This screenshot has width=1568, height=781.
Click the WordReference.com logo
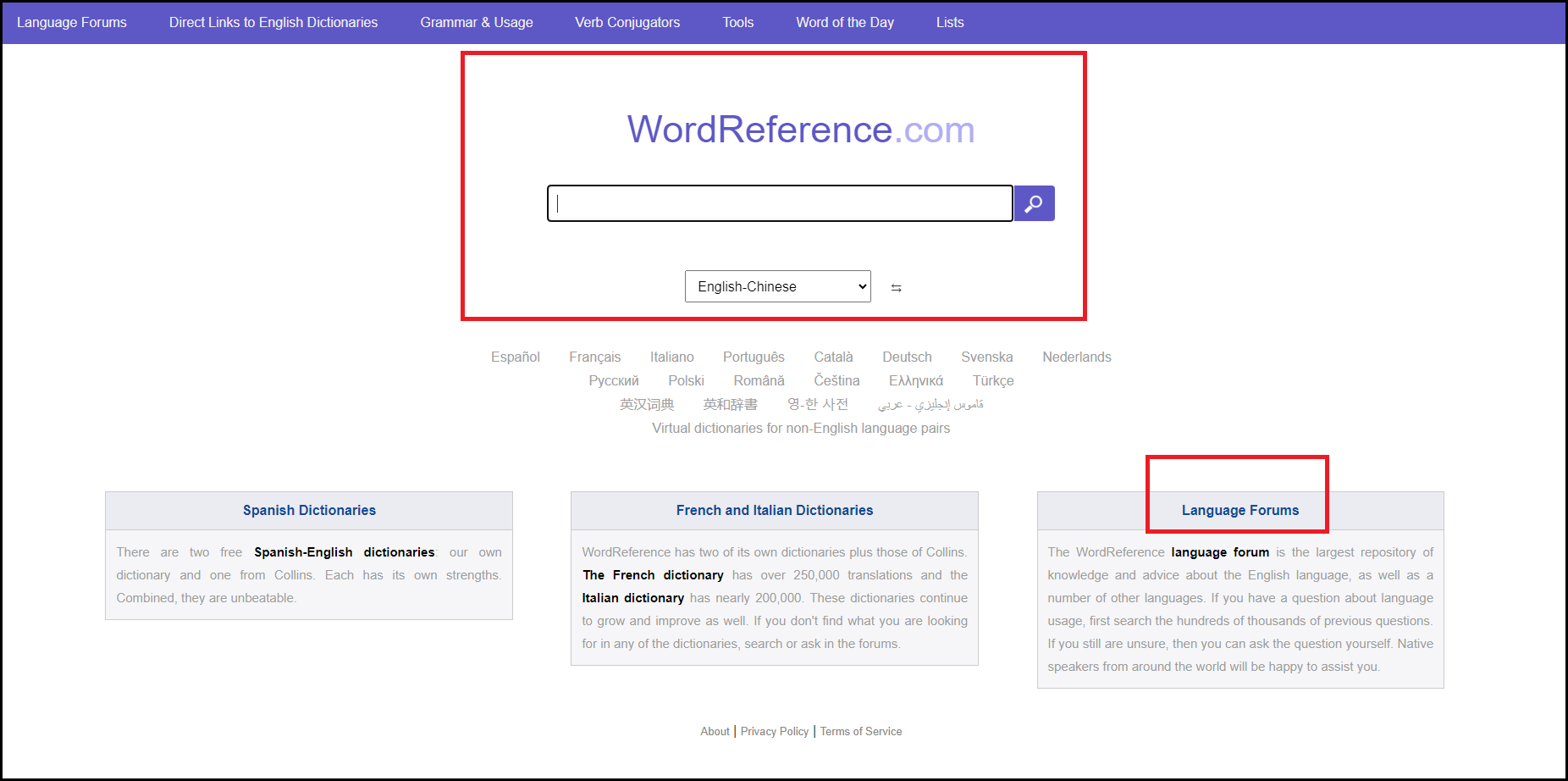(801, 130)
